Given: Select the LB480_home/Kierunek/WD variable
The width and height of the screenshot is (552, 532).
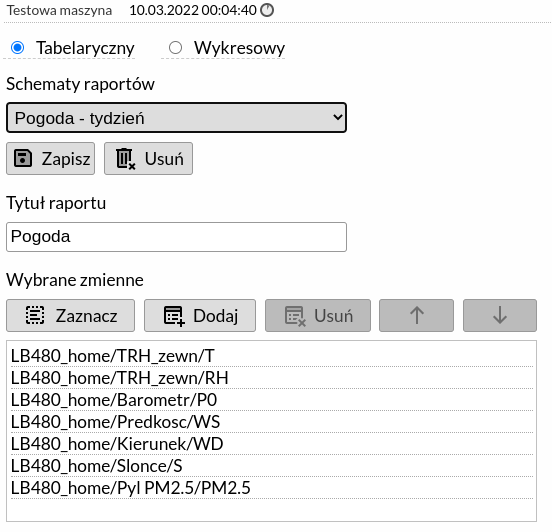Looking at the screenshot, I should coord(272,444).
